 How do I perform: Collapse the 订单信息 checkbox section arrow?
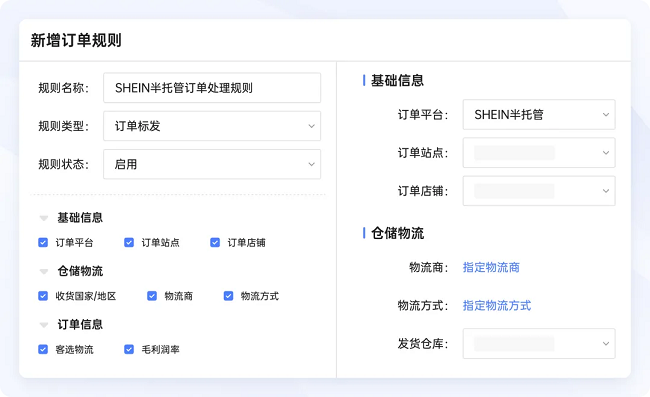pyautogui.click(x=44, y=325)
